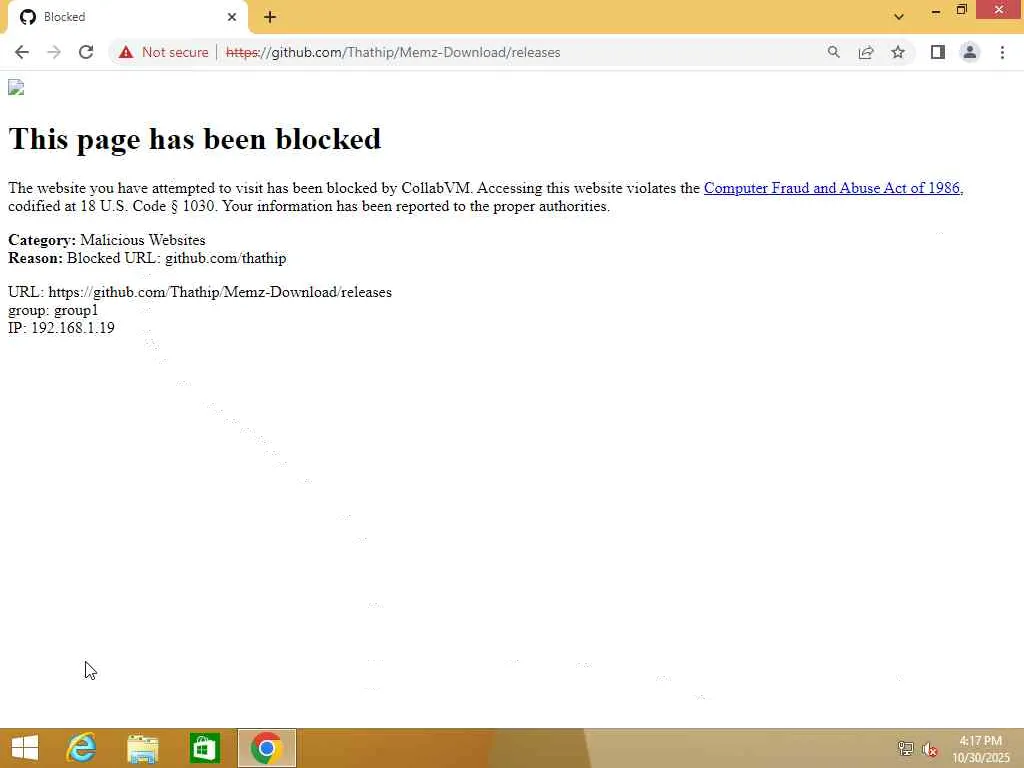Click the broken image at page top
The width and height of the screenshot is (1024, 768).
[x=16, y=88]
